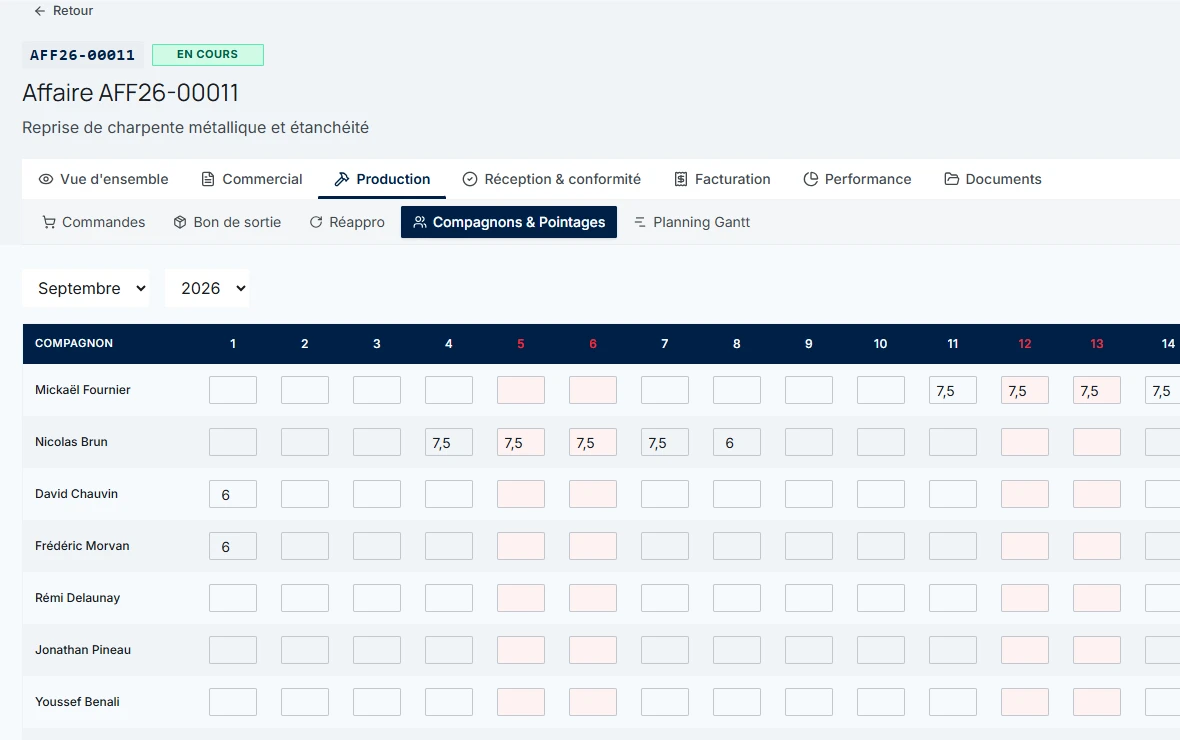This screenshot has height=740, width=1180.
Task: Switch to the Commercial tab
Action: point(252,179)
